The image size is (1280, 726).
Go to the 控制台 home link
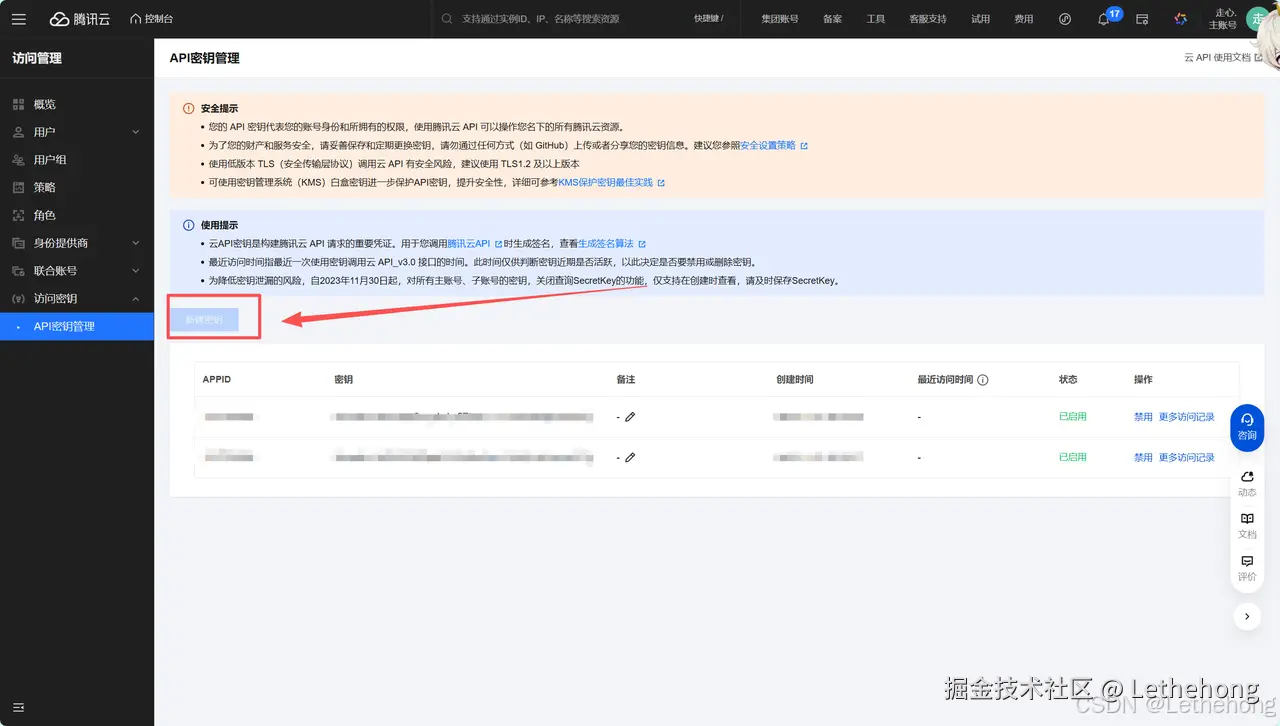(151, 19)
